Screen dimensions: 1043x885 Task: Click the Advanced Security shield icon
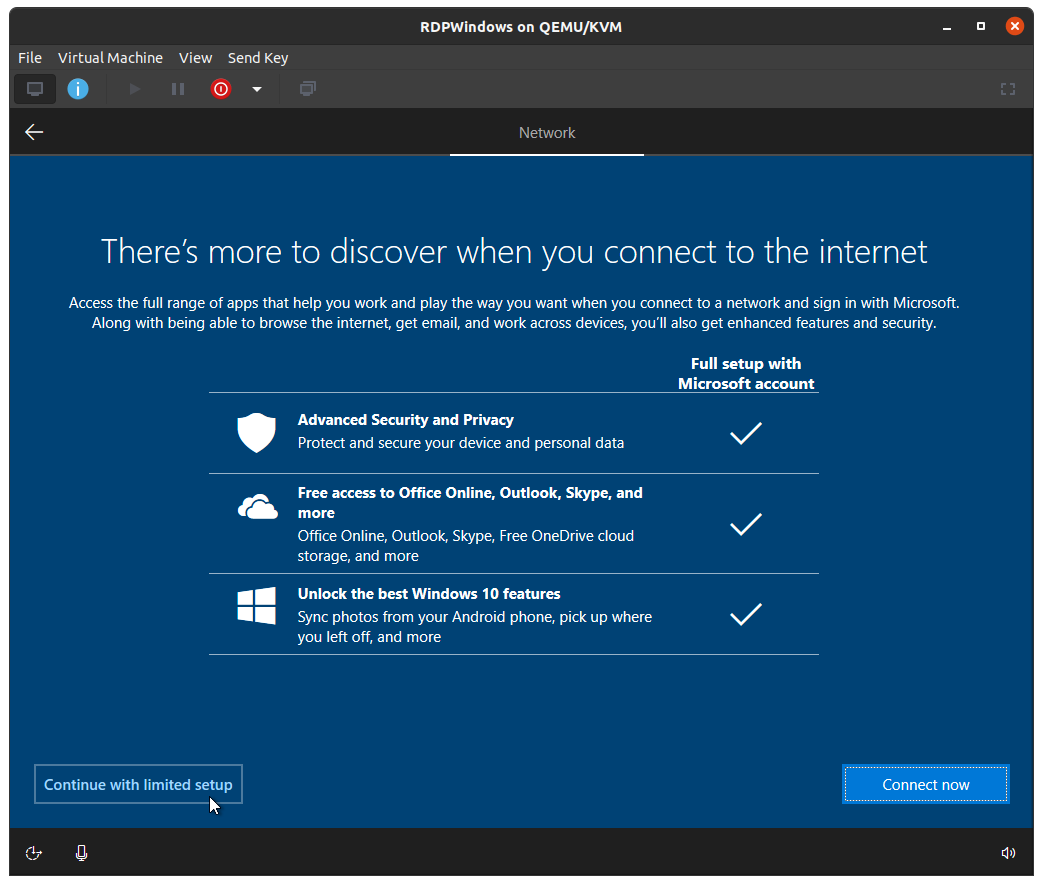256,433
